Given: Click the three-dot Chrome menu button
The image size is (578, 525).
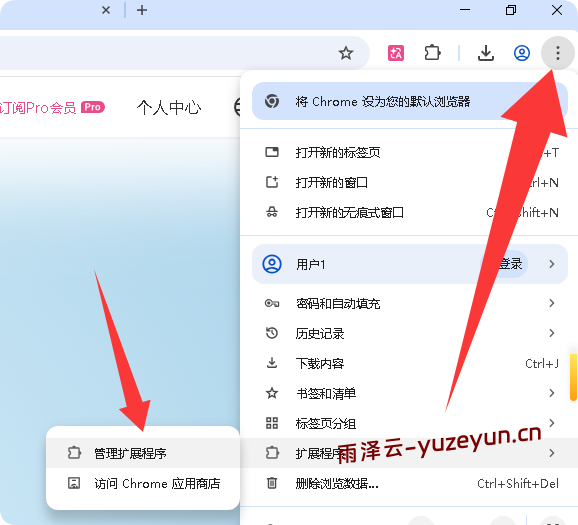Looking at the screenshot, I should (x=558, y=53).
